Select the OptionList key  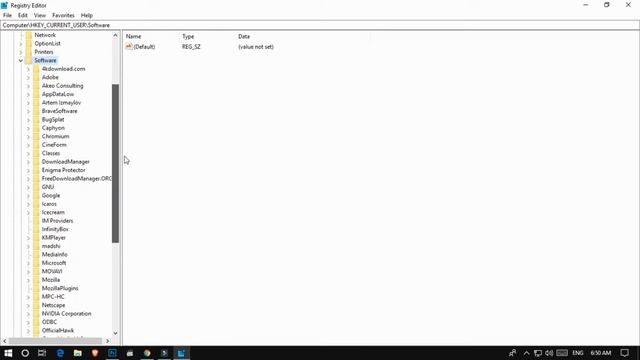pos(47,44)
